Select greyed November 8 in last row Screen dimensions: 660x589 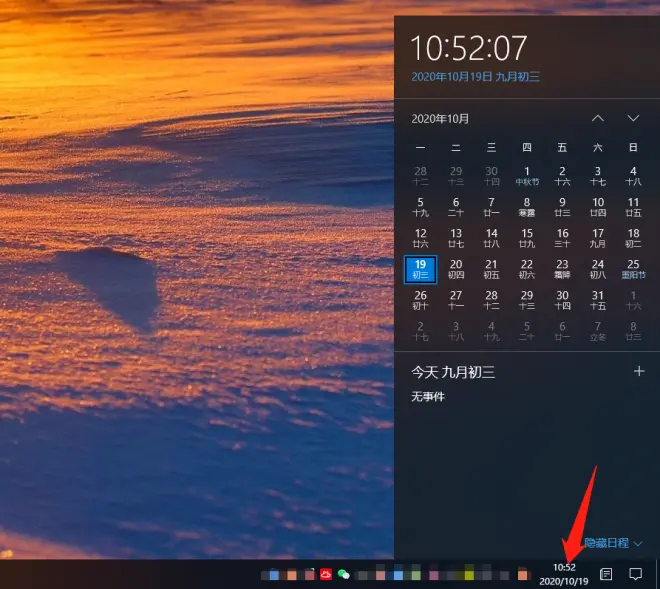tap(633, 331)
